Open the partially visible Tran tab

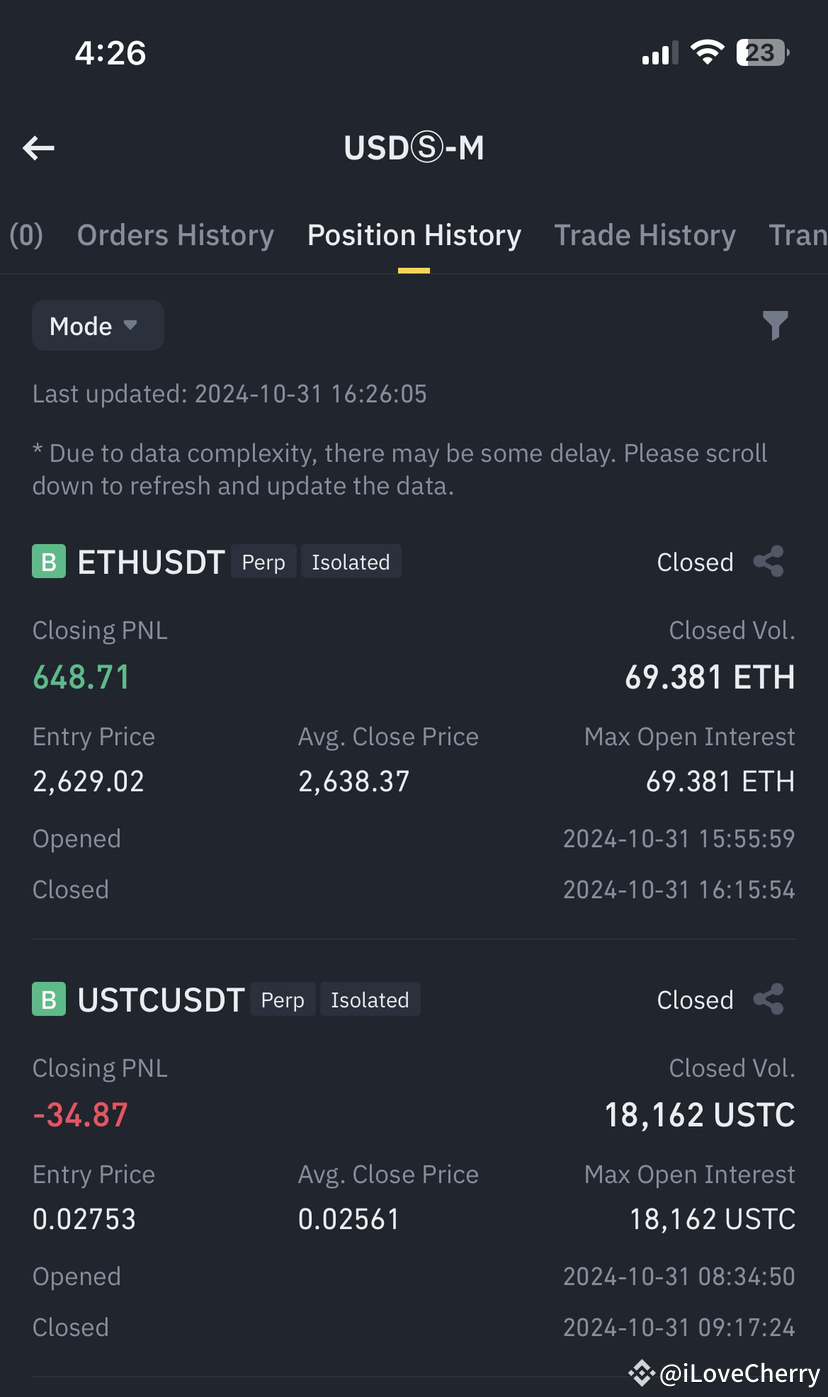point(798,235)
